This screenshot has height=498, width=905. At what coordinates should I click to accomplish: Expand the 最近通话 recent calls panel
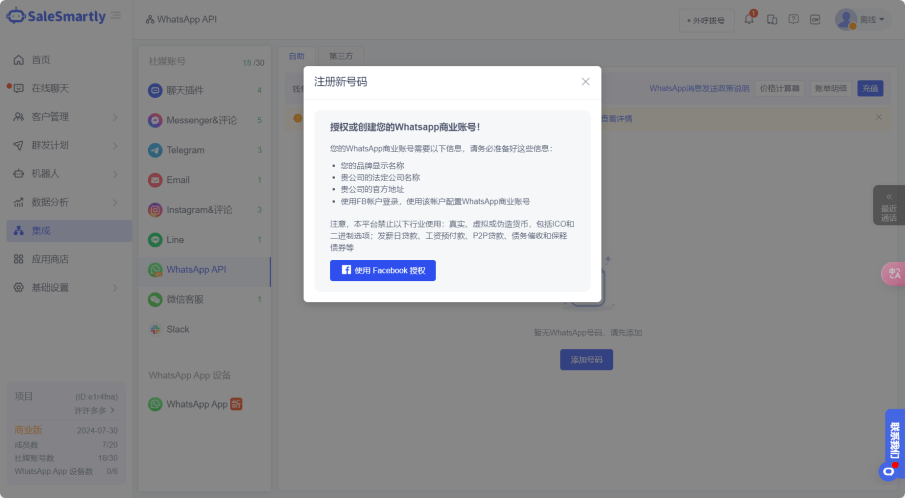[889, 205]
